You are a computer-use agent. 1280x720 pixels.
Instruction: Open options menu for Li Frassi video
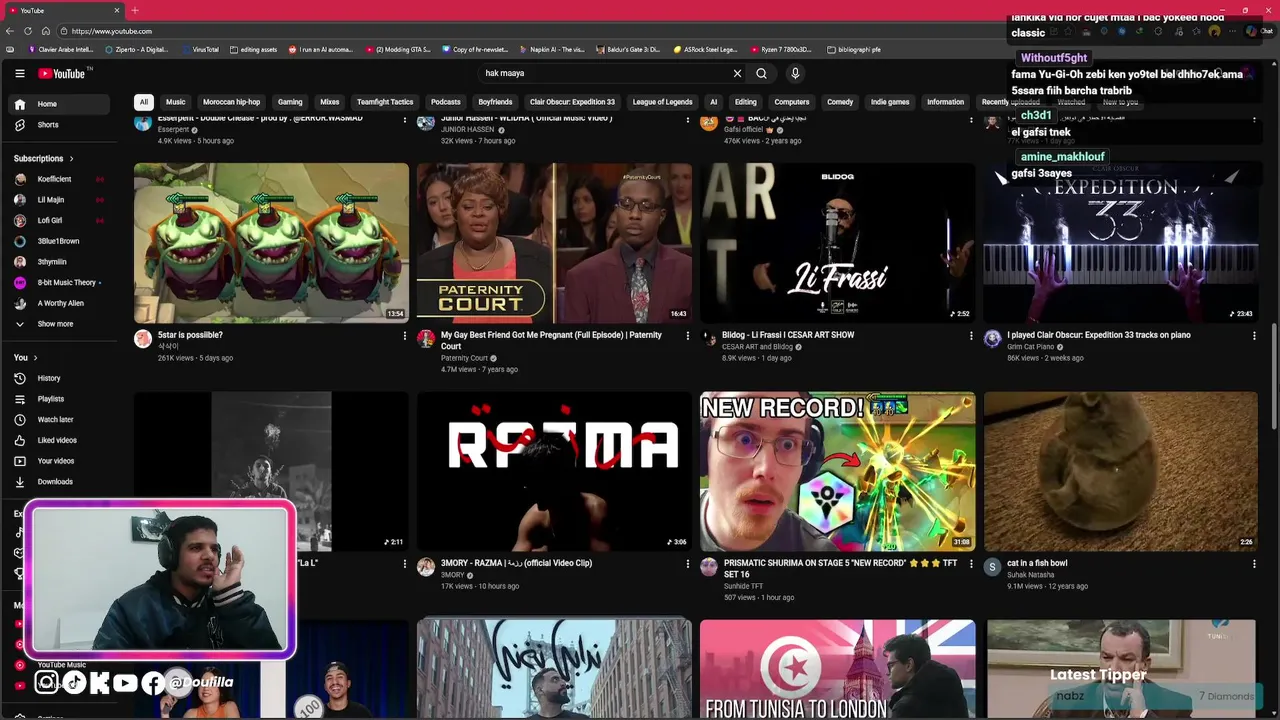(x=970, y=336)
